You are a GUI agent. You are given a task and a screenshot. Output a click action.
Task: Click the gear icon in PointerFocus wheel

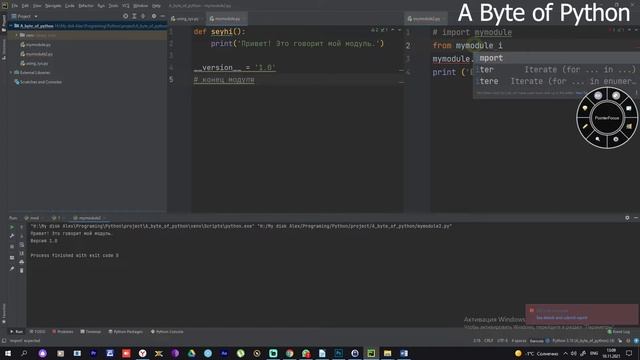(616, 139)
